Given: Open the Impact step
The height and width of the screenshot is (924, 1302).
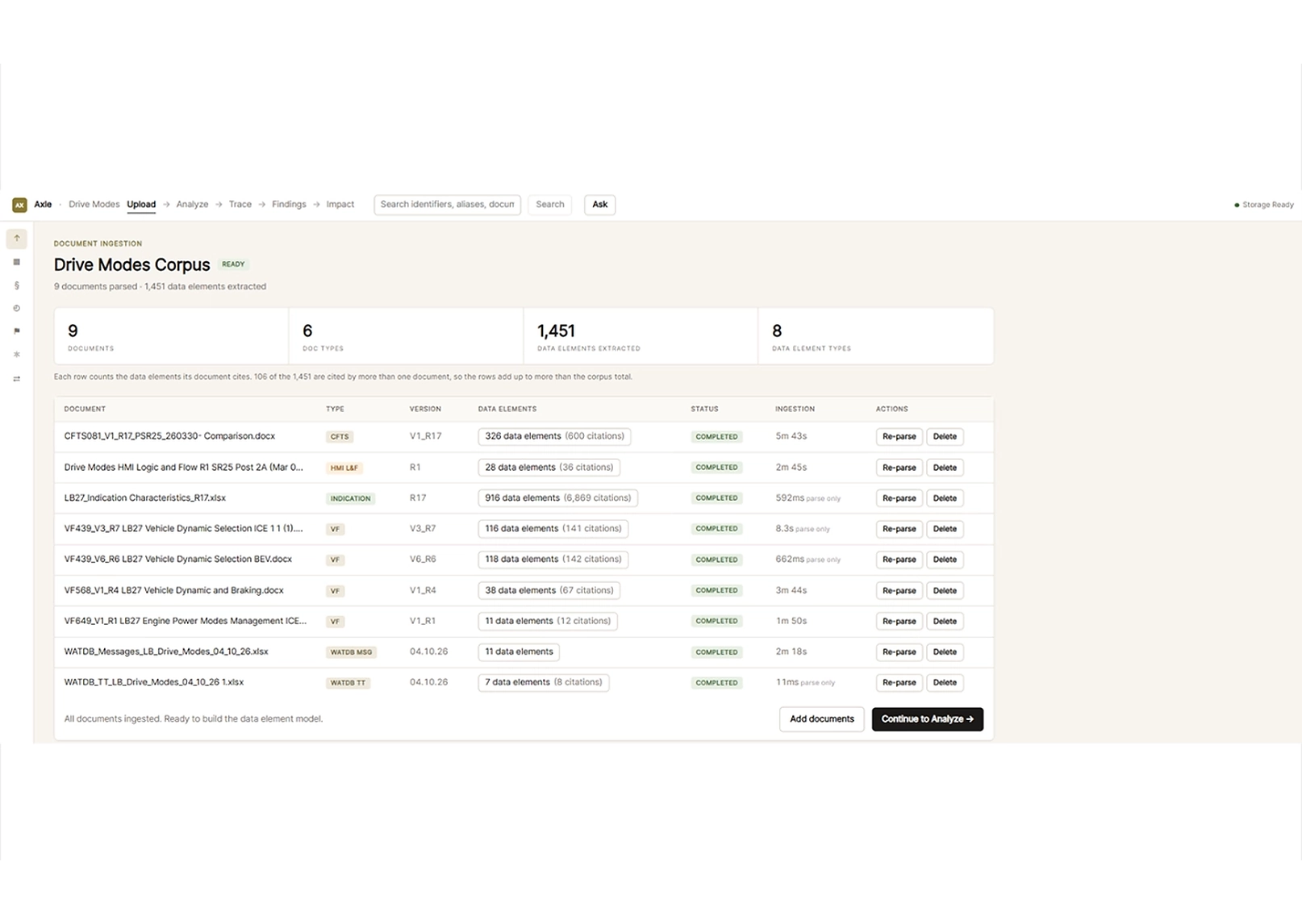Looking at the screenshot, I should point(340,205).
